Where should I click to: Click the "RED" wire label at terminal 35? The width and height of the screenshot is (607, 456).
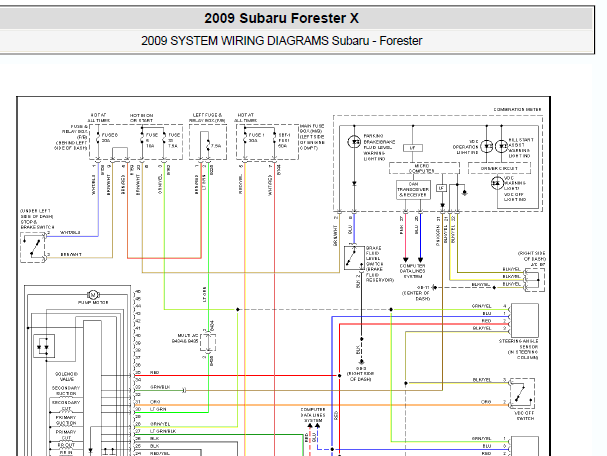(154, 372)
